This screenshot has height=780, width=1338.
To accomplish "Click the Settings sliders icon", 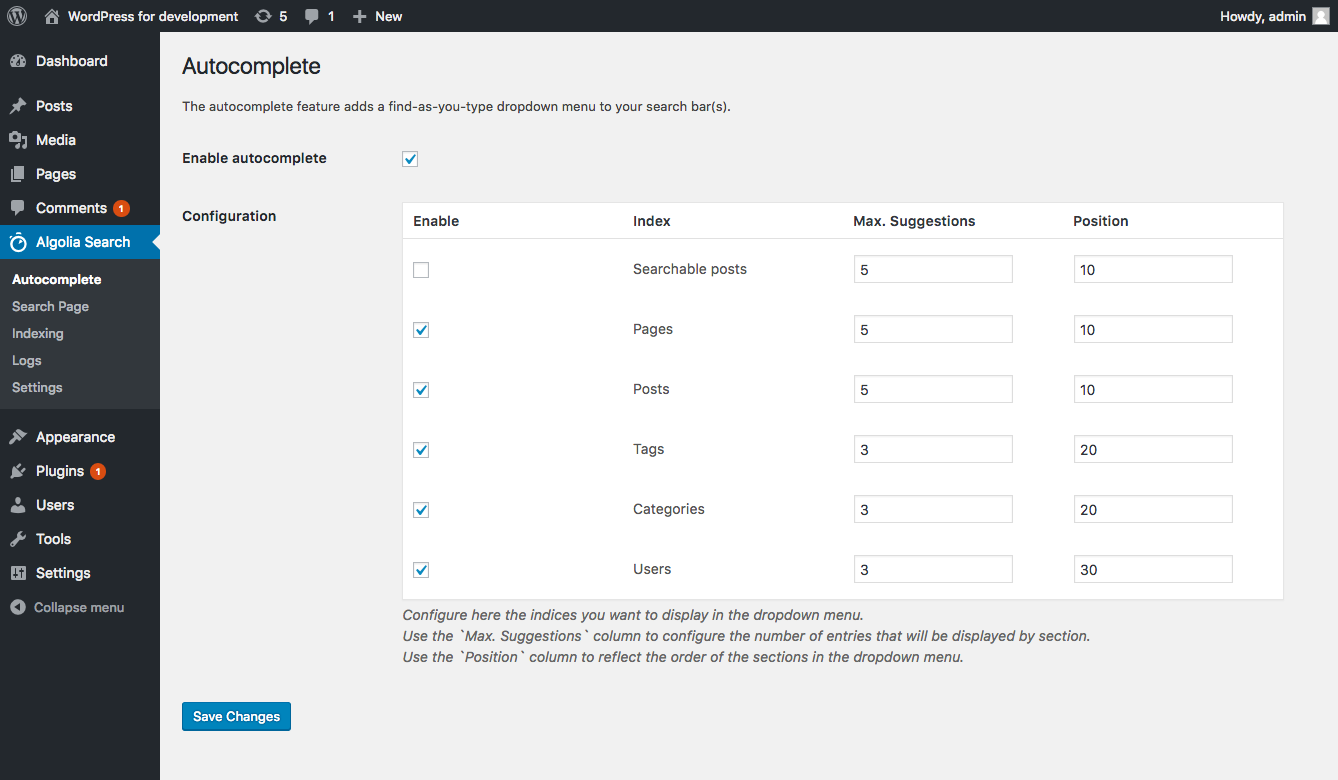I will click(x=18, y=573).
